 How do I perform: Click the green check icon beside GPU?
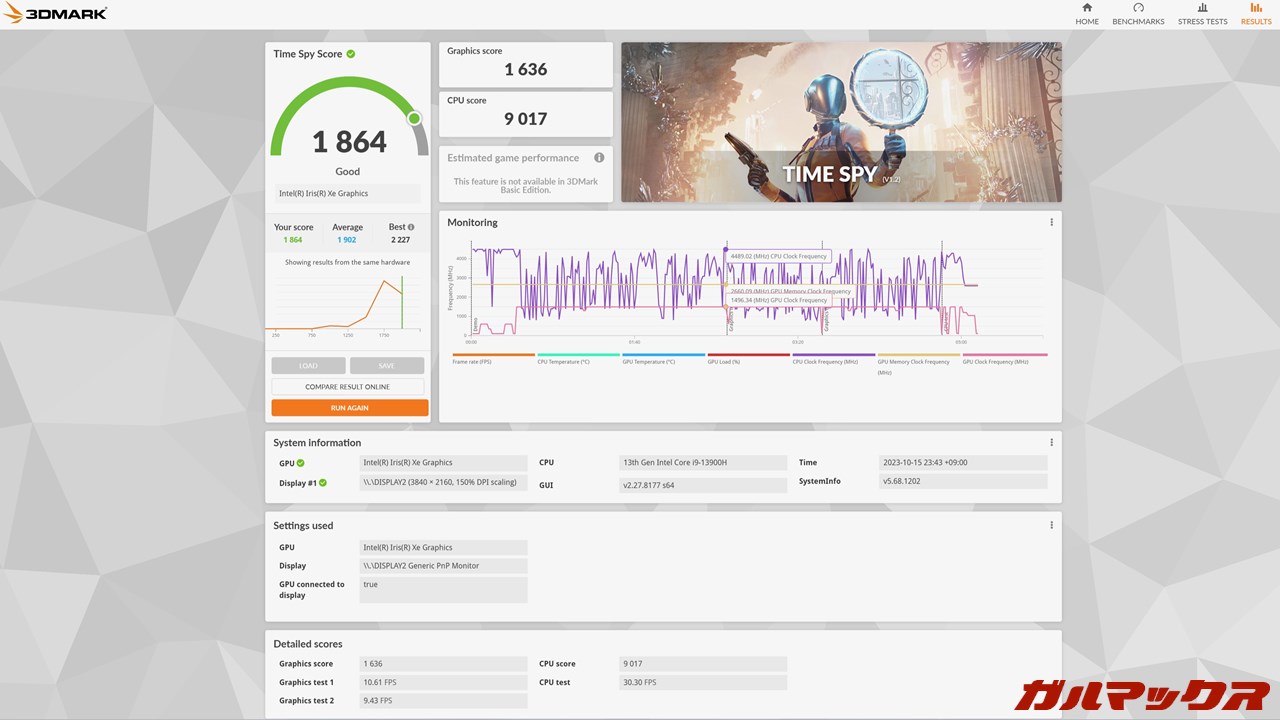coord(300,463)
